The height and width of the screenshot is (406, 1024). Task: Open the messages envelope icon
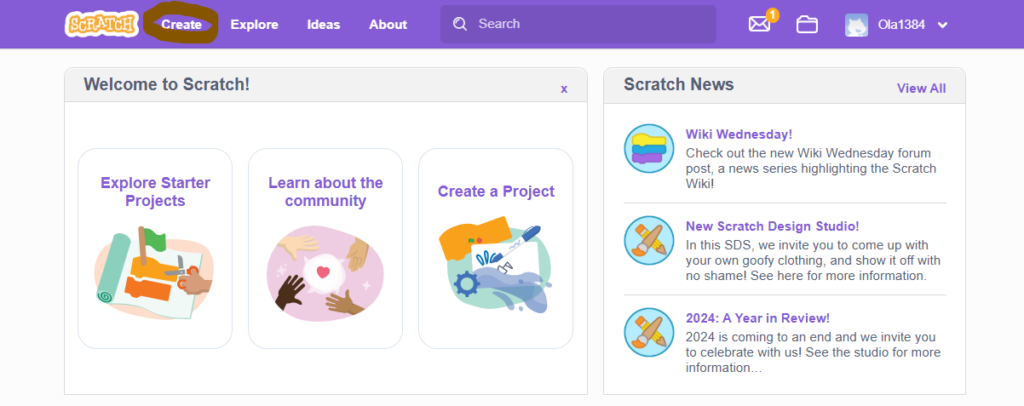point(760,24)
